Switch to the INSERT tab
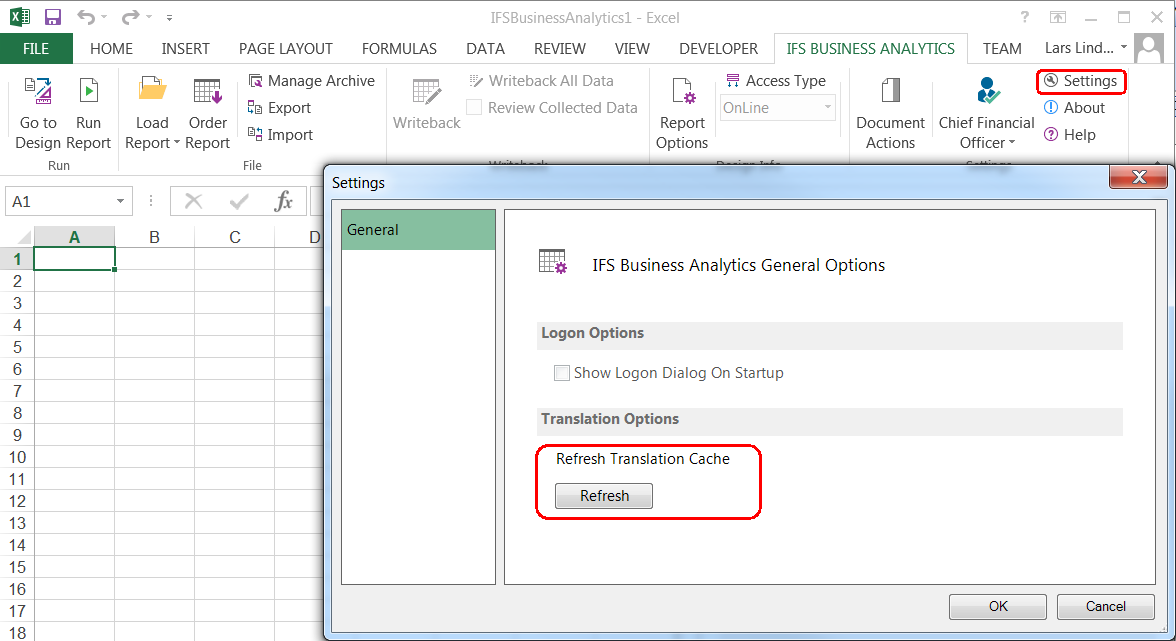The height and width of the screenshot is (641, 1176). click(x=185, y=49)
